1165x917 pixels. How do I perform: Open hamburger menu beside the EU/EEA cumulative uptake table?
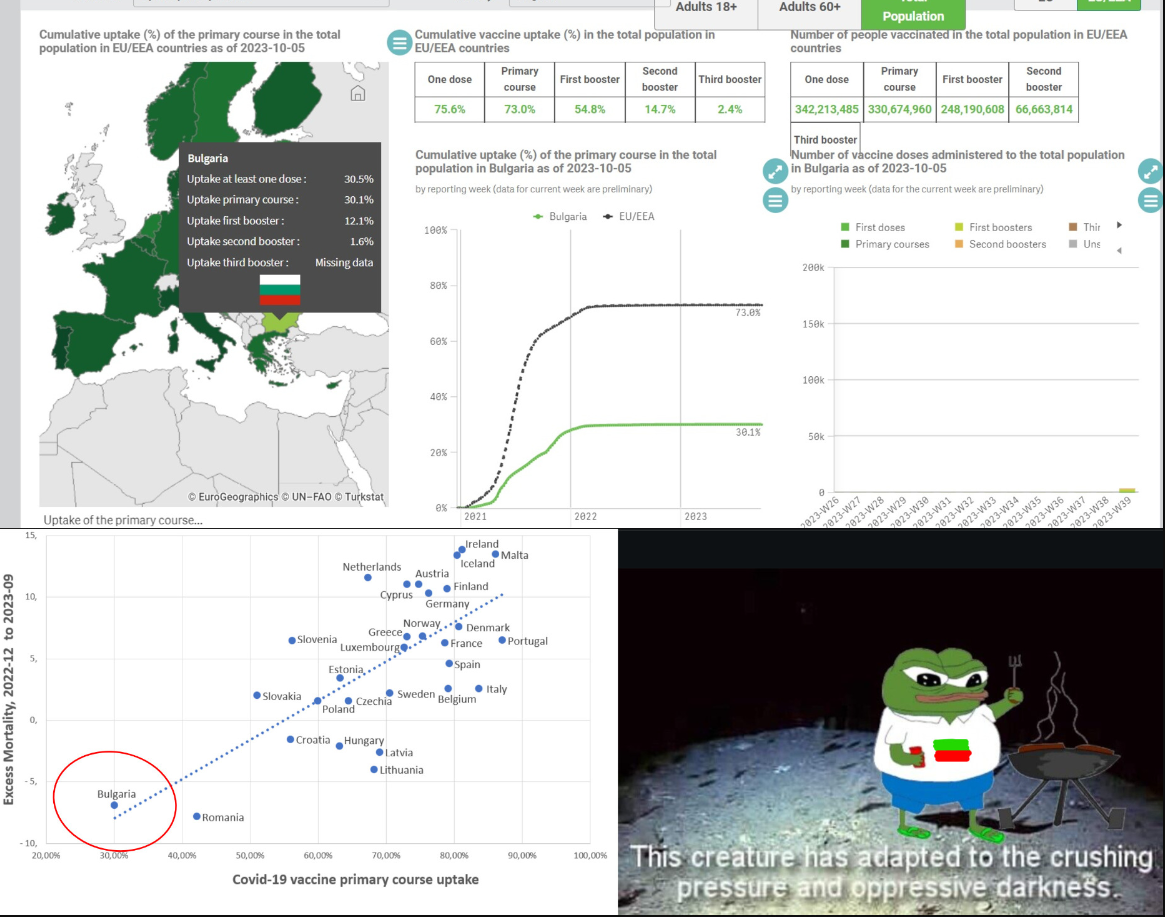click(400, 43)
